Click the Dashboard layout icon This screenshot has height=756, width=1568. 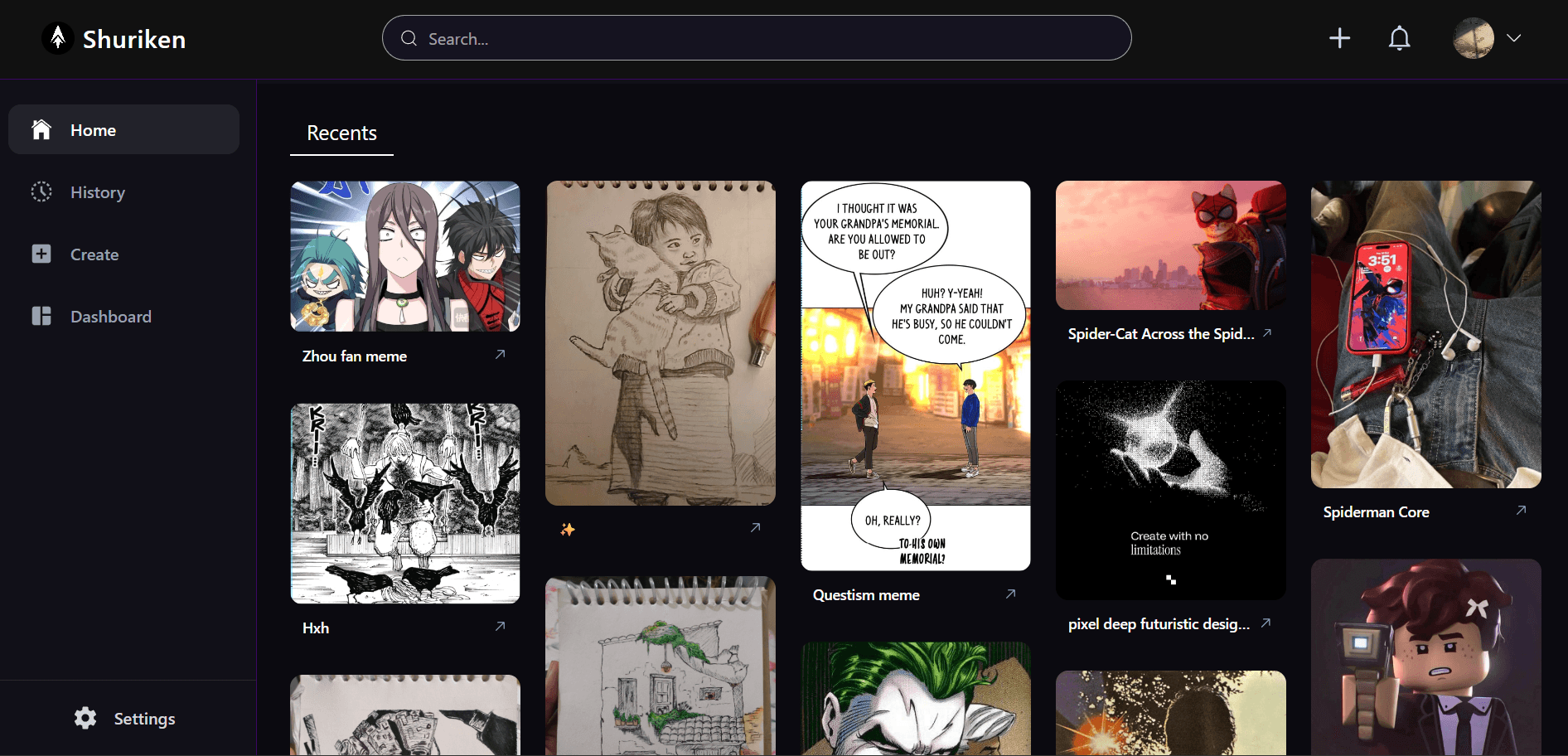click(41, 316)
